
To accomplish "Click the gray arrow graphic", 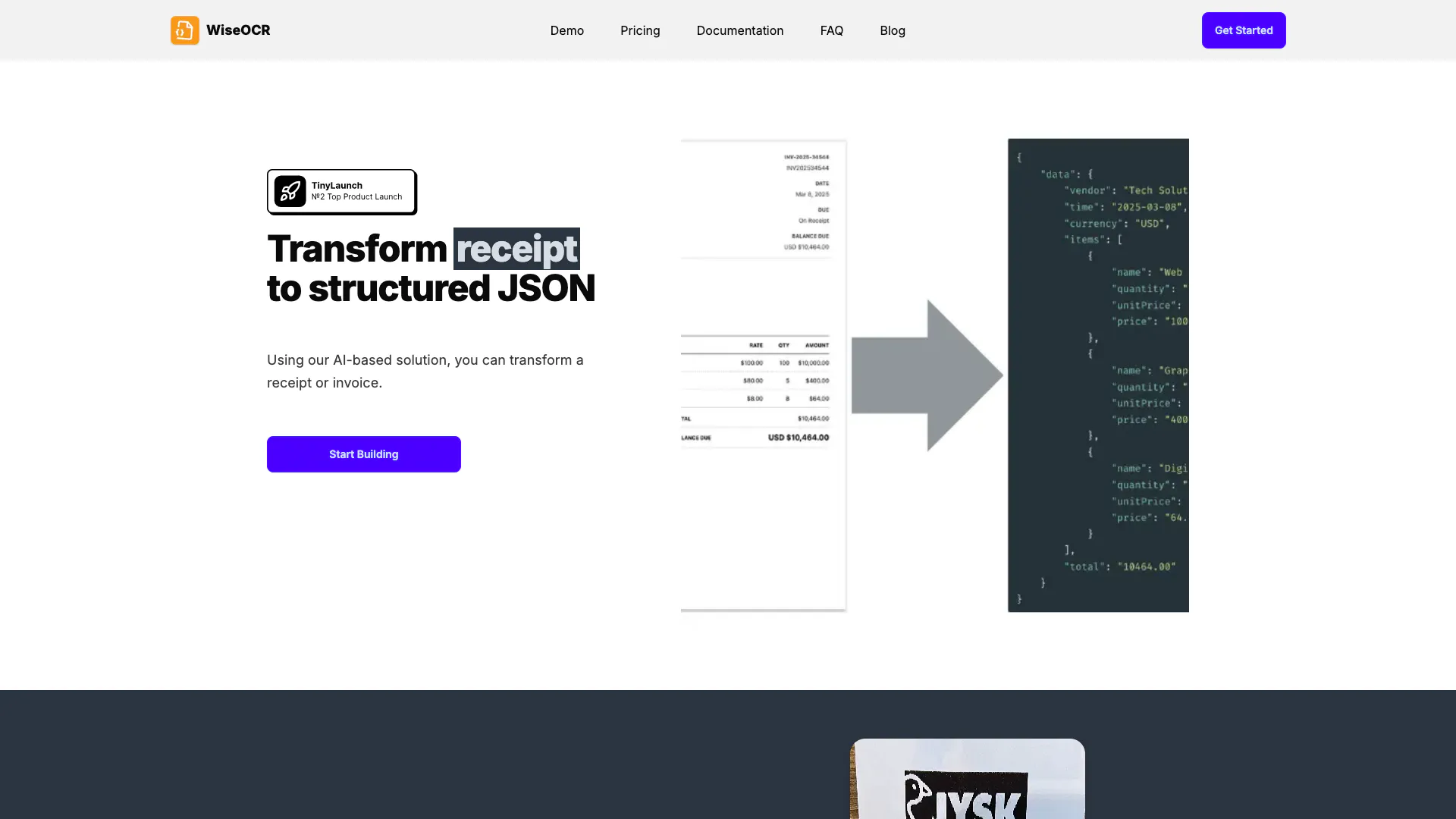I will 927,375.
